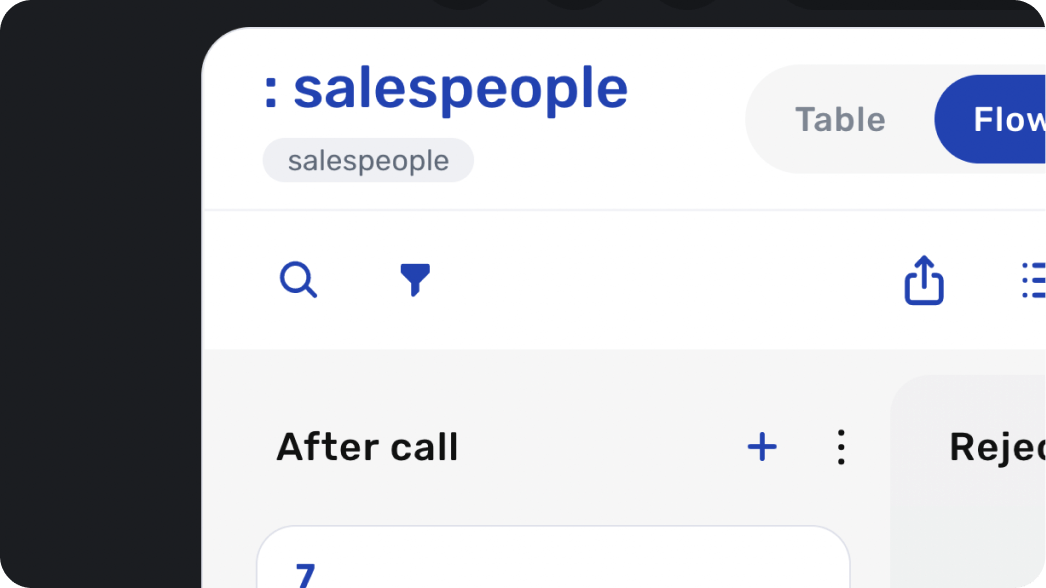1046x588 pixels.
Task: Click empty space below After call heading
Action: tap(553, 497)
